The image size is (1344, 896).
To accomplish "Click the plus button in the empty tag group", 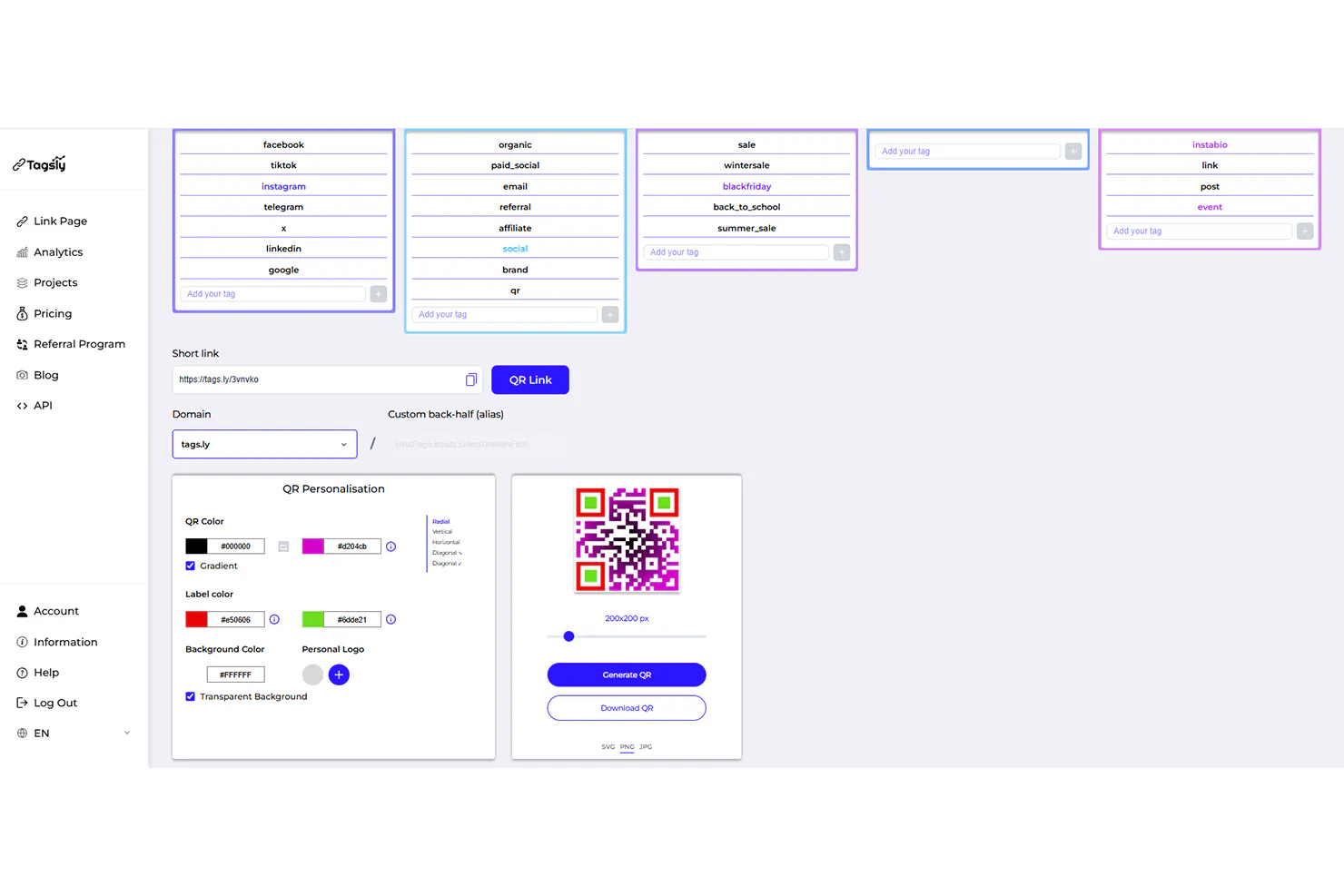I will pyautogui.click(x=1073, y=152).
